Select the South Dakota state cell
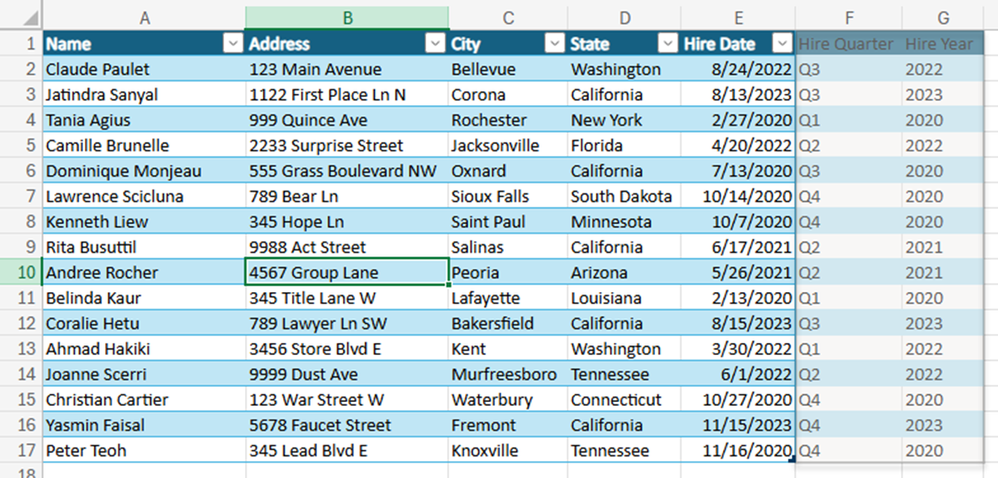998x478 pixels. coord(624,196)
